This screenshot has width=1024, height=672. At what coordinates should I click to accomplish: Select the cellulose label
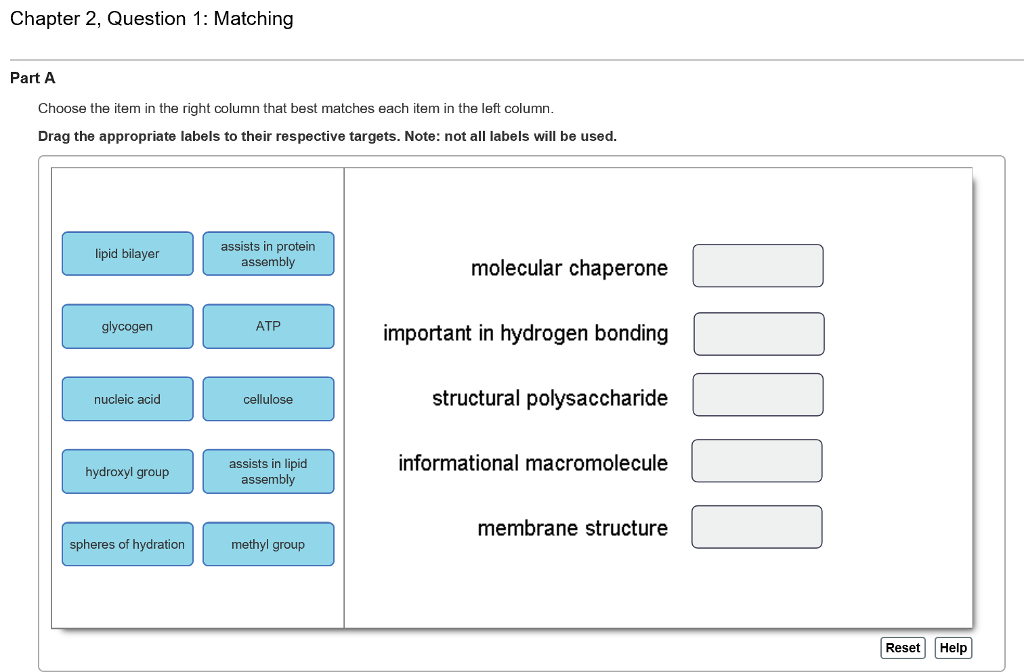click(x=268, y=398)
